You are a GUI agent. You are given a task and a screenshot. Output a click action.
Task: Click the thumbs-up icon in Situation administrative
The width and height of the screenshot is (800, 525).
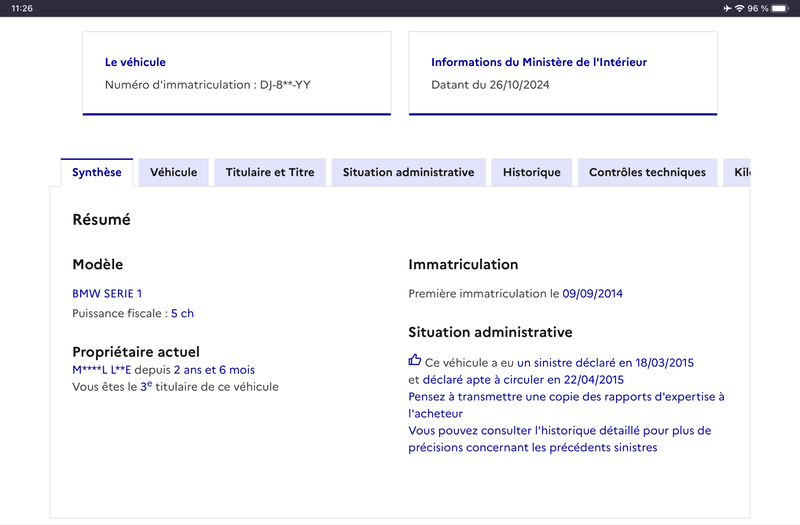414,360
